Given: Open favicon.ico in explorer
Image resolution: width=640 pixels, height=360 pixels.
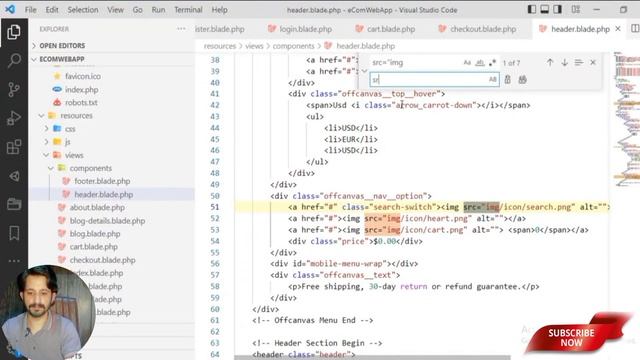Looking at the screenshot, I should [83, 76].
